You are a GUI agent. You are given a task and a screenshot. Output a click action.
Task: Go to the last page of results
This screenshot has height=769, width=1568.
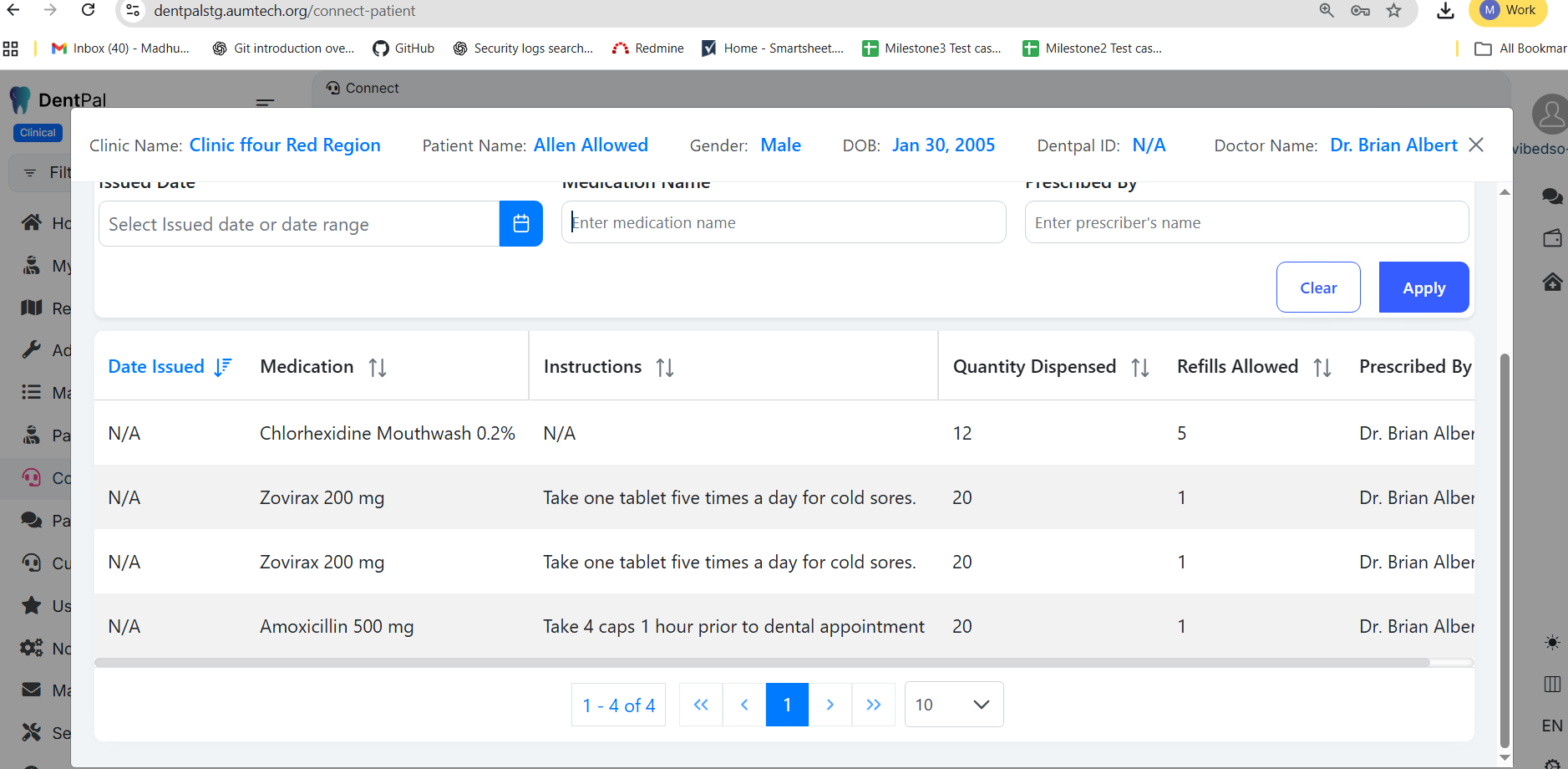point(873,705)
